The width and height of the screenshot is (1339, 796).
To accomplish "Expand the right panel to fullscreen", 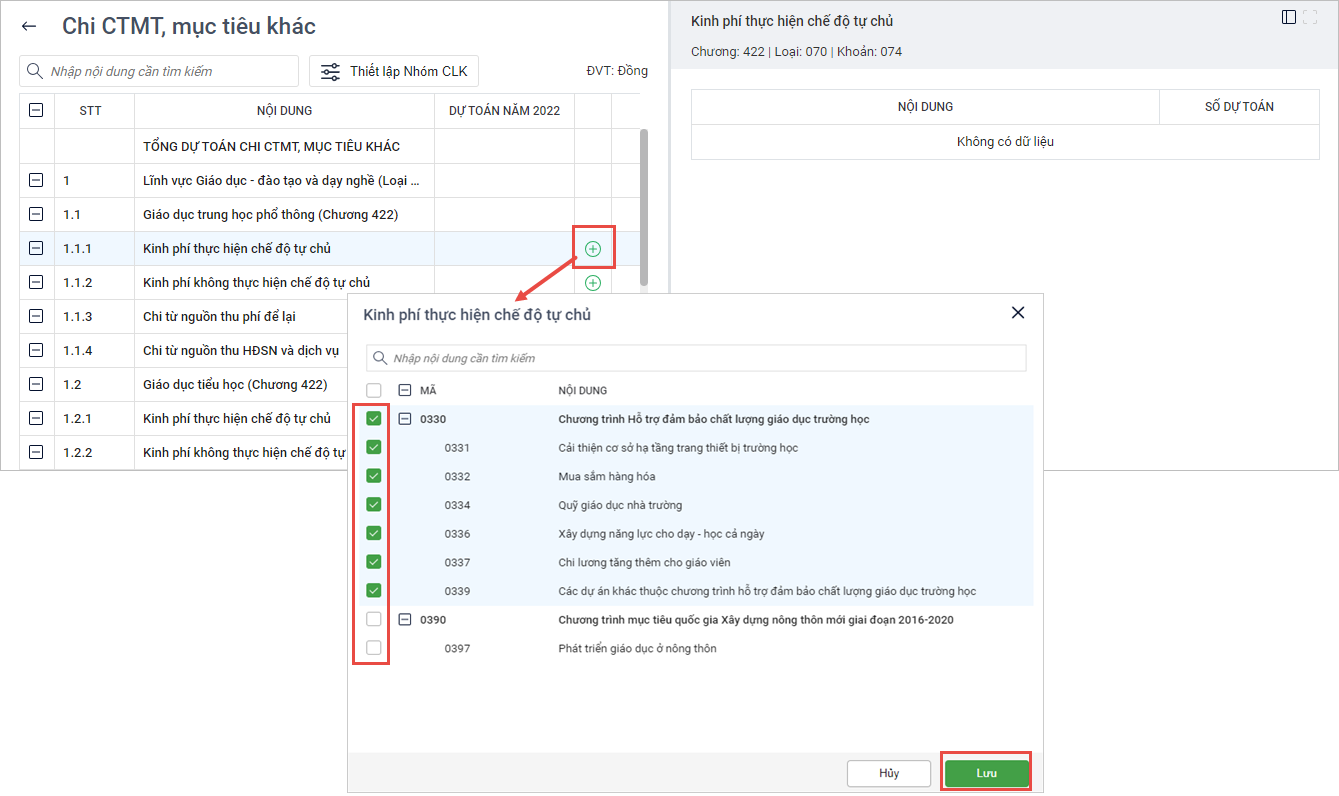I will point(1311,17).
